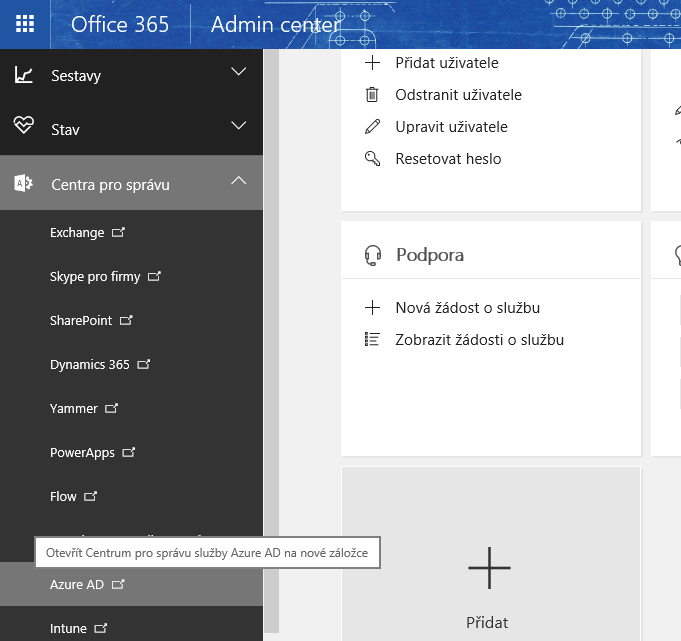
Task: Open Dynamics 365 admin center
Action: 90,364
